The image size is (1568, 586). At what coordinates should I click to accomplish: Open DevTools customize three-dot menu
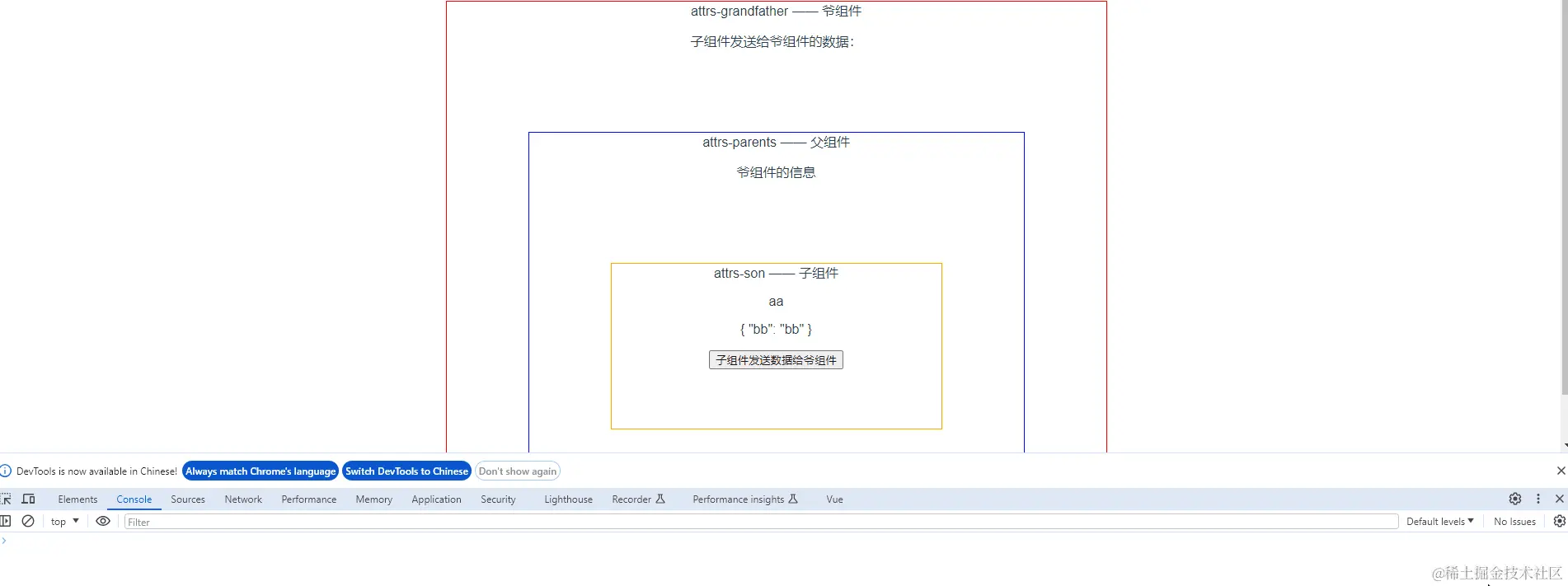pyautogui.click(x=1538, y=499)
